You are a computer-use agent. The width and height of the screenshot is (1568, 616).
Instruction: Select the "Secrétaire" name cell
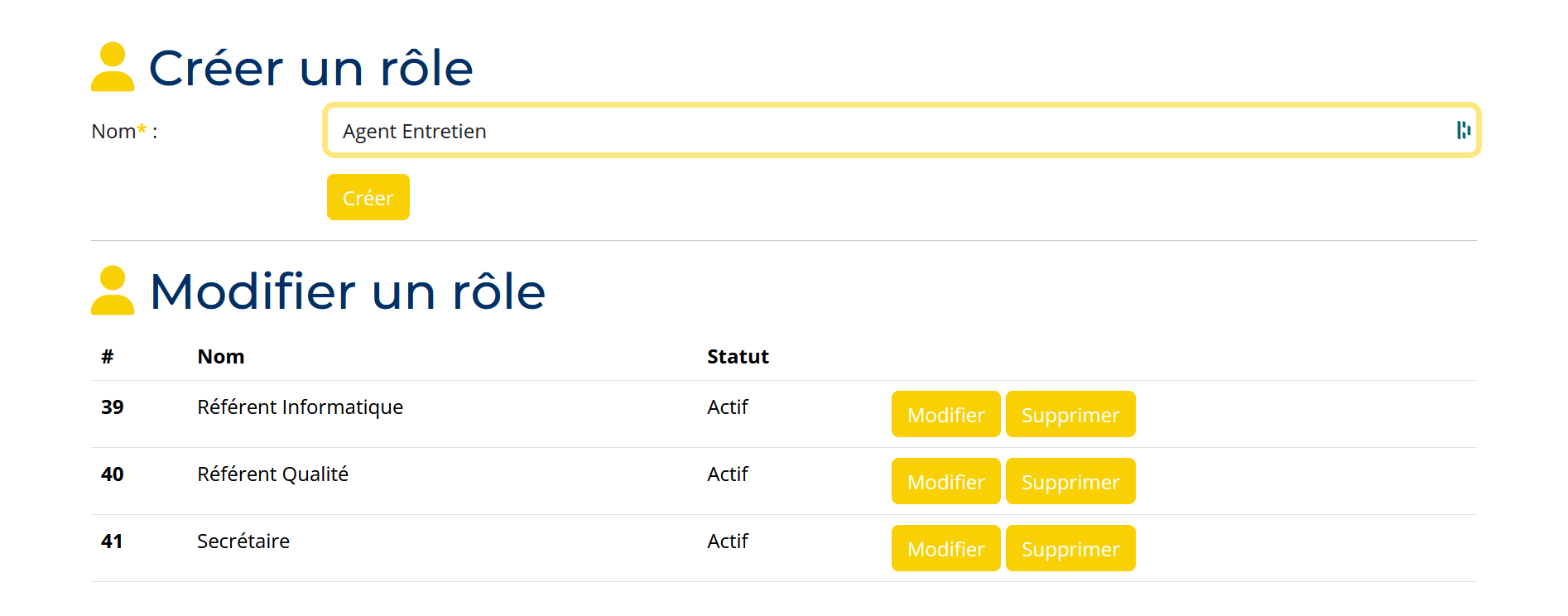click(243, 541)
